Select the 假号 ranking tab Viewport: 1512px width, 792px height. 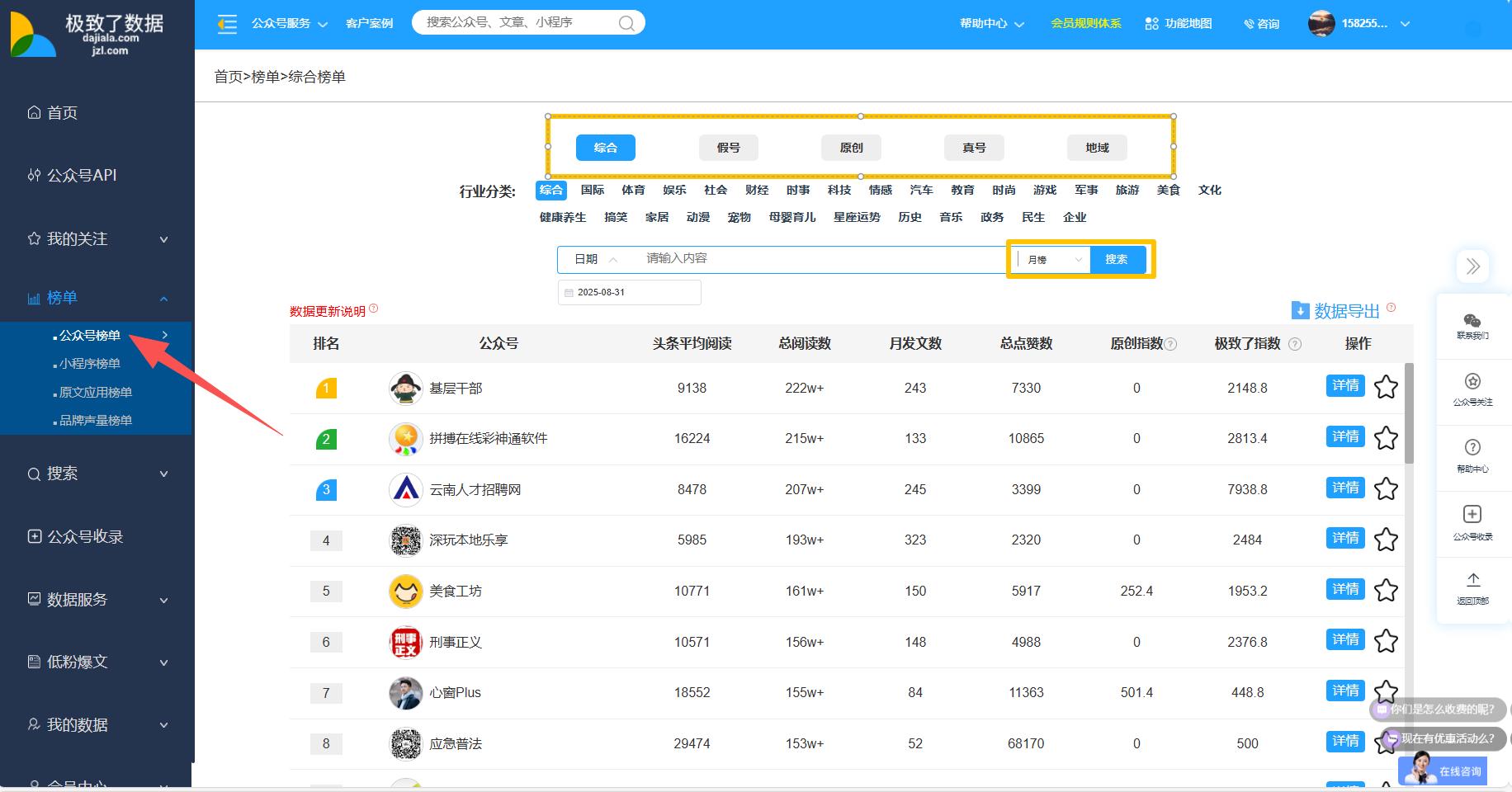point(729,148)
